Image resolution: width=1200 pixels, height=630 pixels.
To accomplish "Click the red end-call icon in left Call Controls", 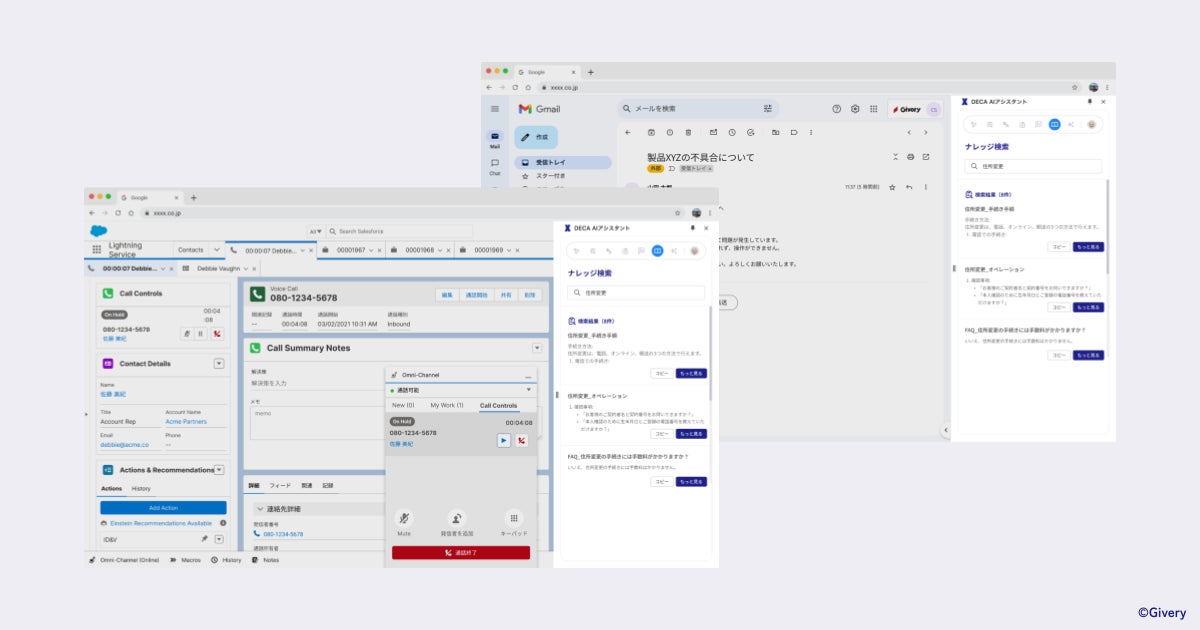I will pos(217,334).
